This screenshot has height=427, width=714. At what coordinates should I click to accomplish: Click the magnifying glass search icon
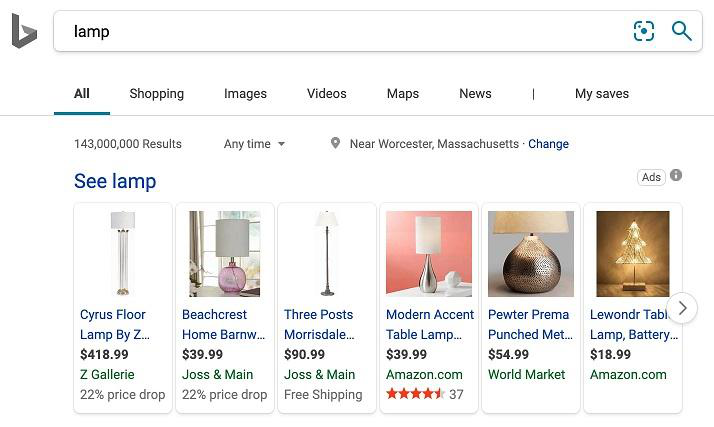[x=682, y=31]
